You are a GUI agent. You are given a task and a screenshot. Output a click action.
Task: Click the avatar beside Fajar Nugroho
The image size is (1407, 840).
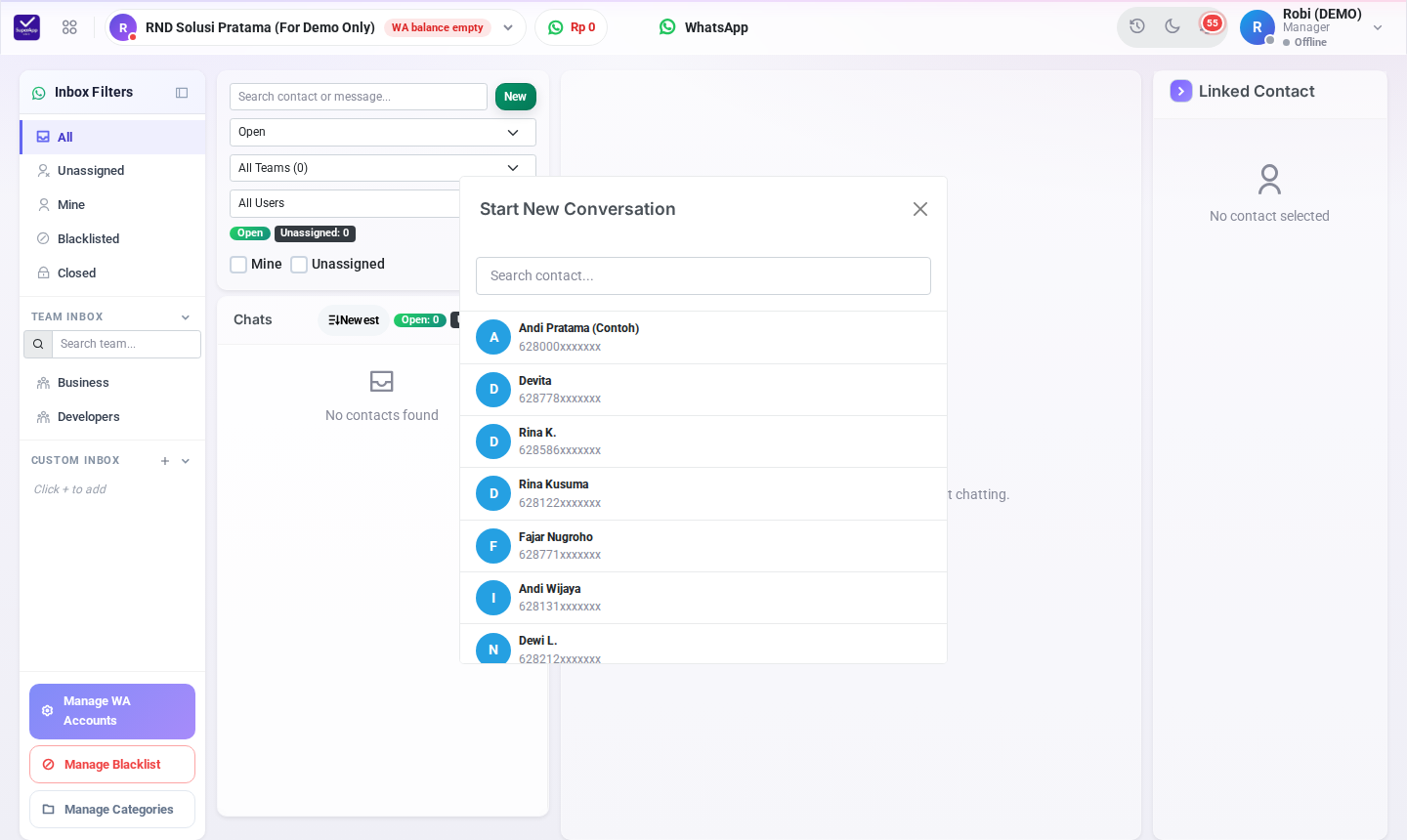point(493,546)
